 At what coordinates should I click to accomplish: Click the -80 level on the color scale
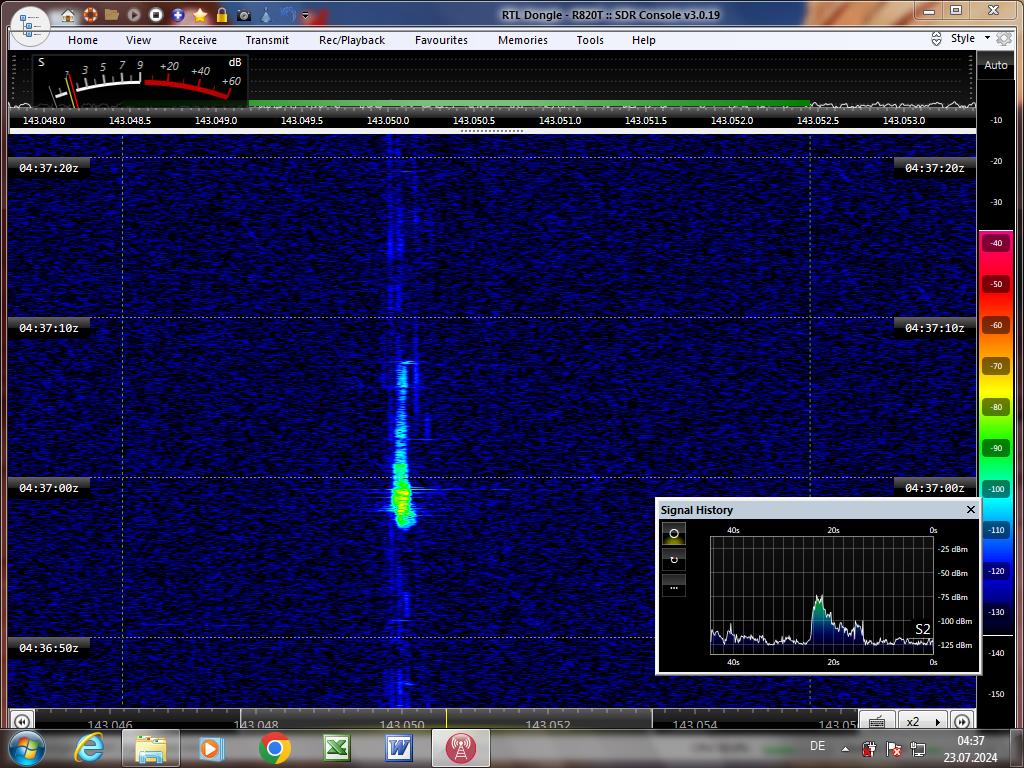(x=995, y=407)
